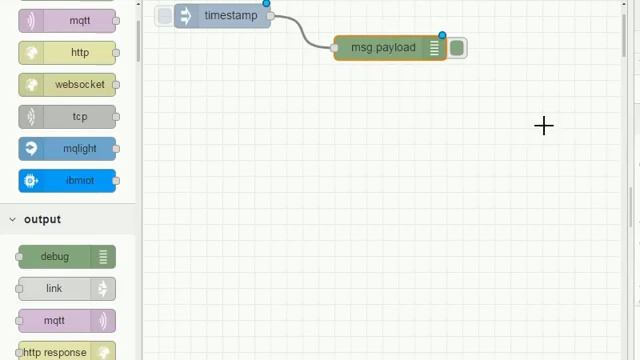The image size is (640, 360).
Task: Select the link output node in palette
Action: (x=67, y=289)
